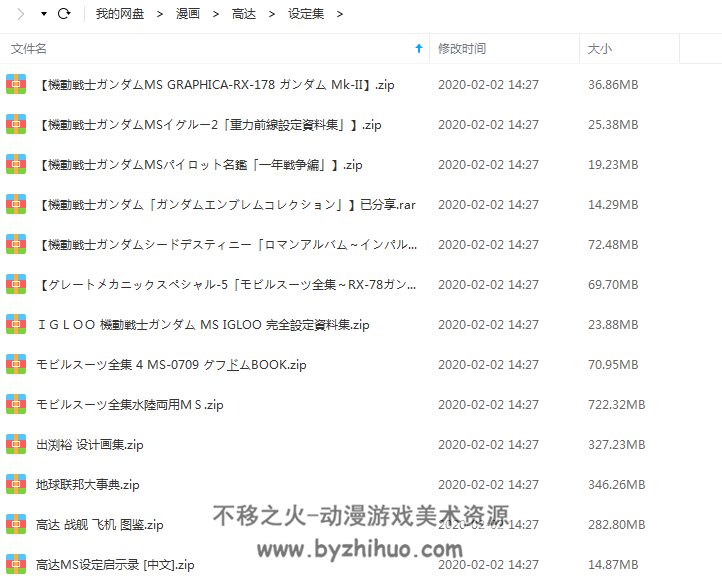Click size value 70.95MB

click(x=613, y=365)
